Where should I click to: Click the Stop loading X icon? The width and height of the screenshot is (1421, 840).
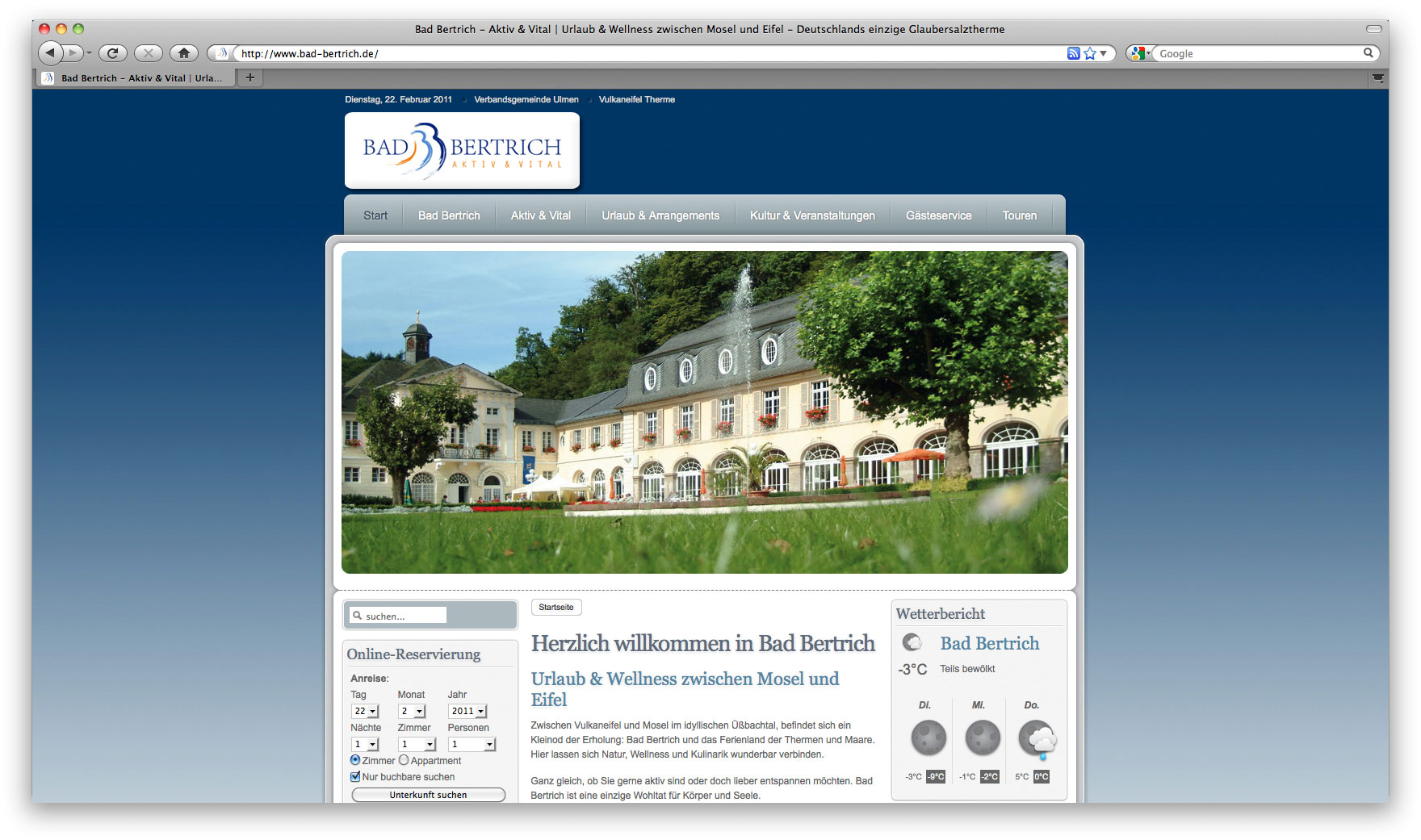click(148, 53)
